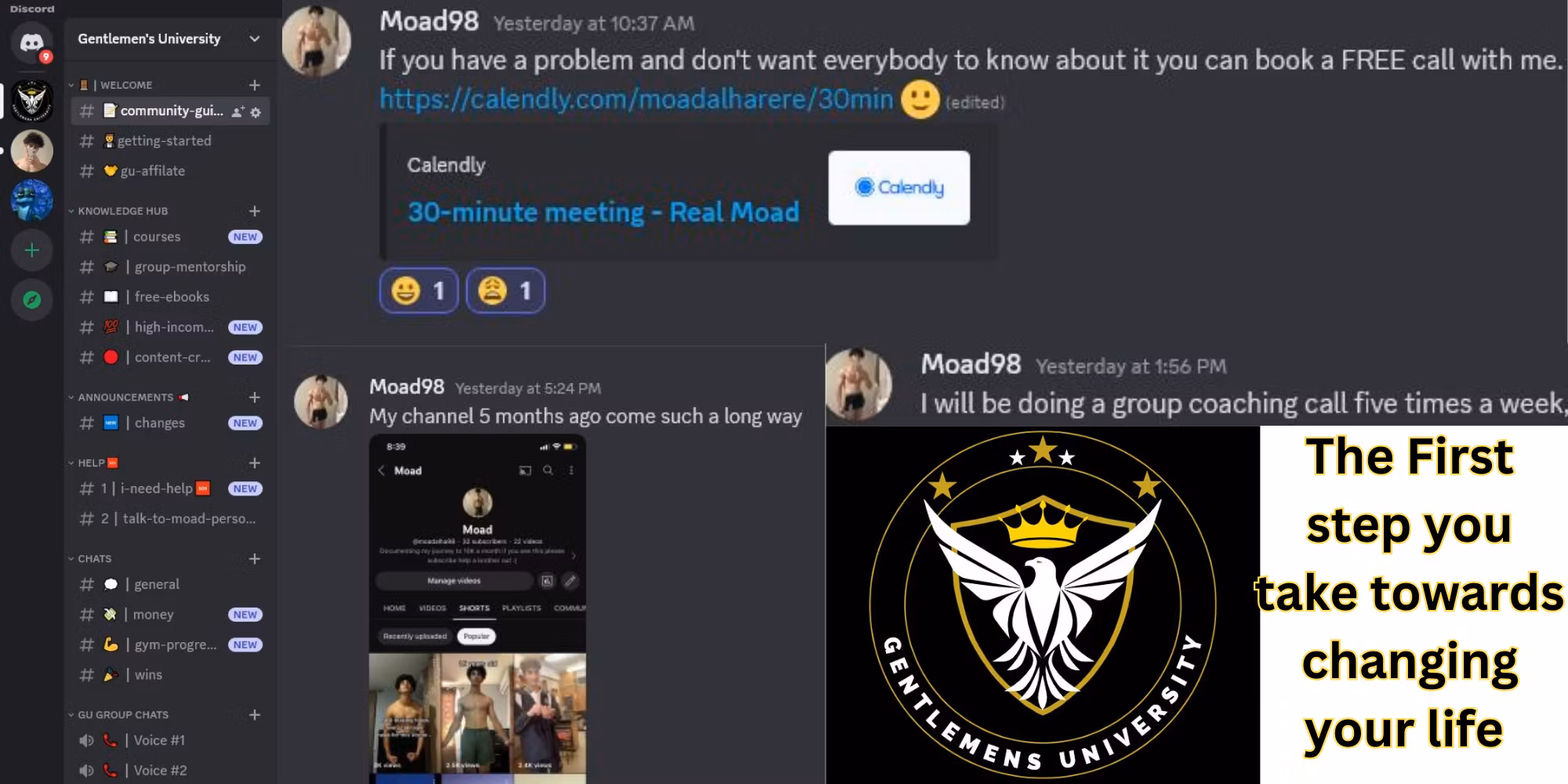
Task: Toggle the grinning face reaction
Action: coord(419,291)
